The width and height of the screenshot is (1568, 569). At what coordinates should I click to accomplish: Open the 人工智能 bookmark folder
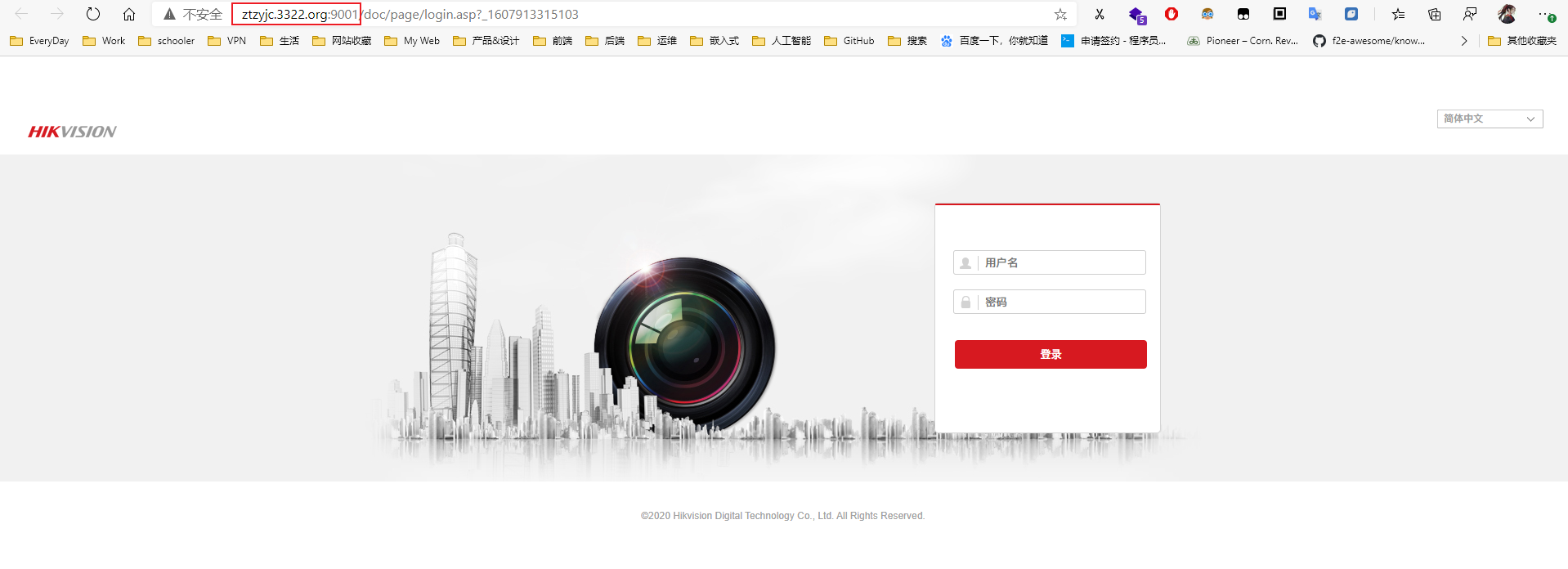tap(782, 41)
